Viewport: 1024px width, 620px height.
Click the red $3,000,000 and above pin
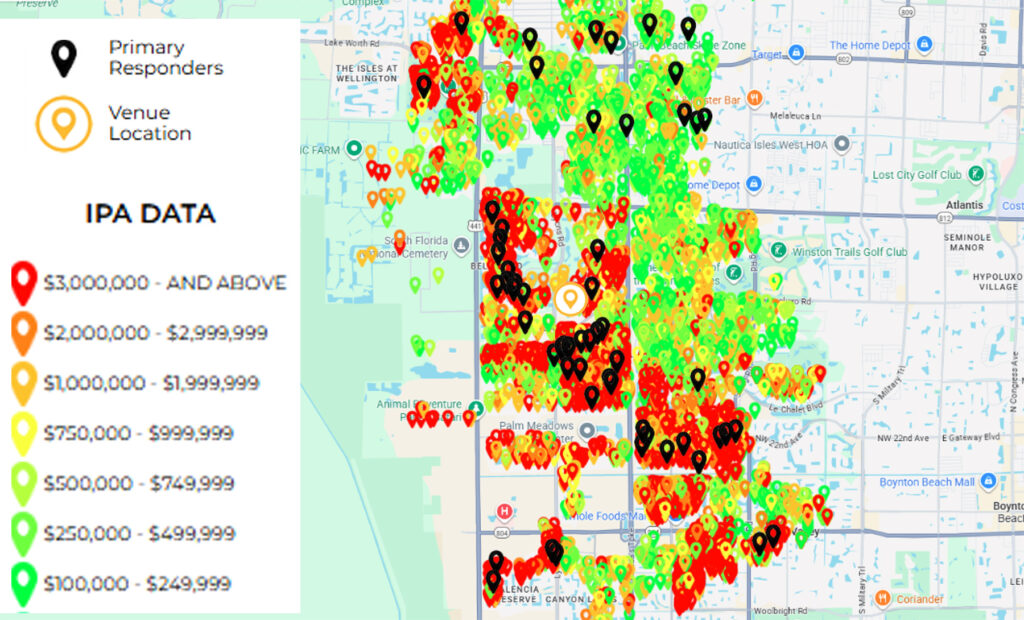24,281
